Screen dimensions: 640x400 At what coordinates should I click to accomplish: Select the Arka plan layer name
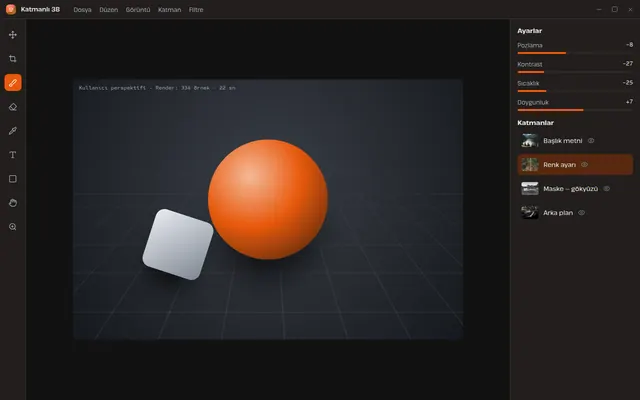point(558,213)
